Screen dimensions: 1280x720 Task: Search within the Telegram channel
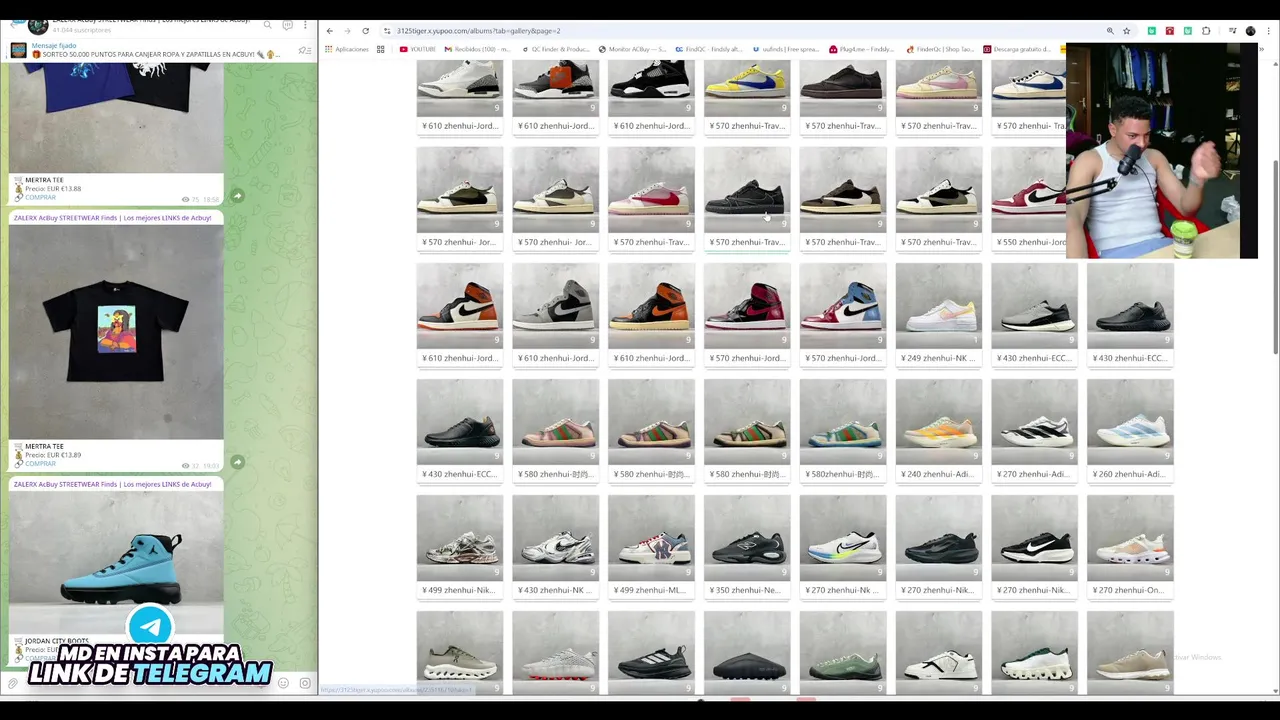267,25
